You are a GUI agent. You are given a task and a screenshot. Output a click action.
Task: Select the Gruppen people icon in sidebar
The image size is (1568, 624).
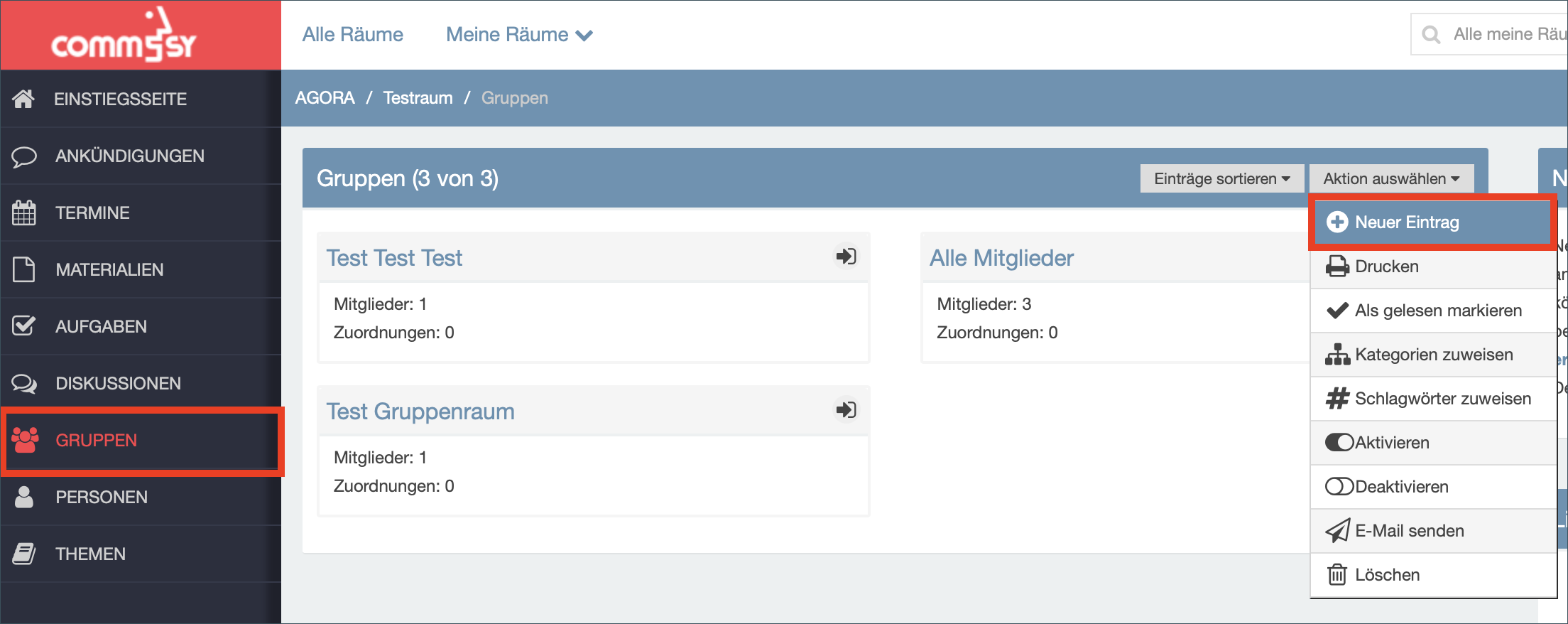pyautogui.click(x=25, y=440)
